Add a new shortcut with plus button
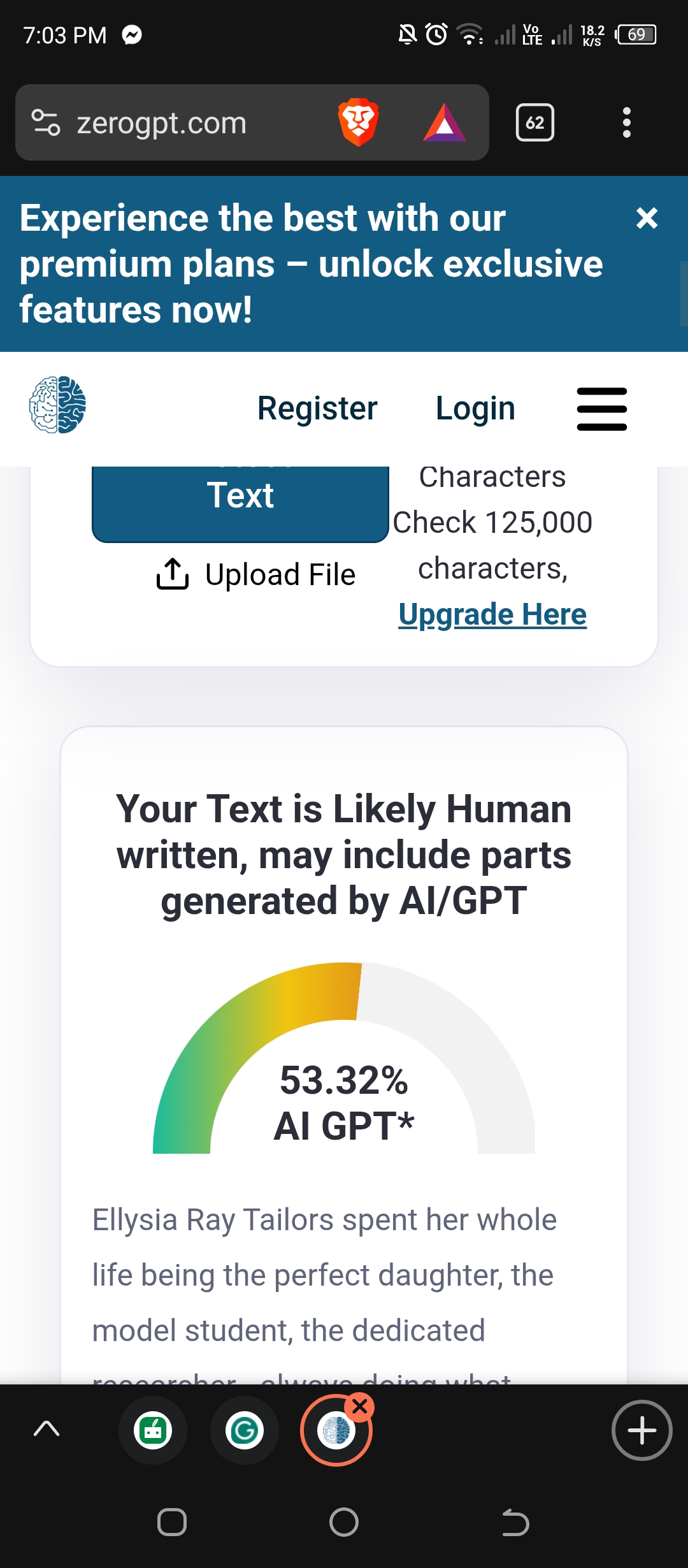 click(641, 1431)
